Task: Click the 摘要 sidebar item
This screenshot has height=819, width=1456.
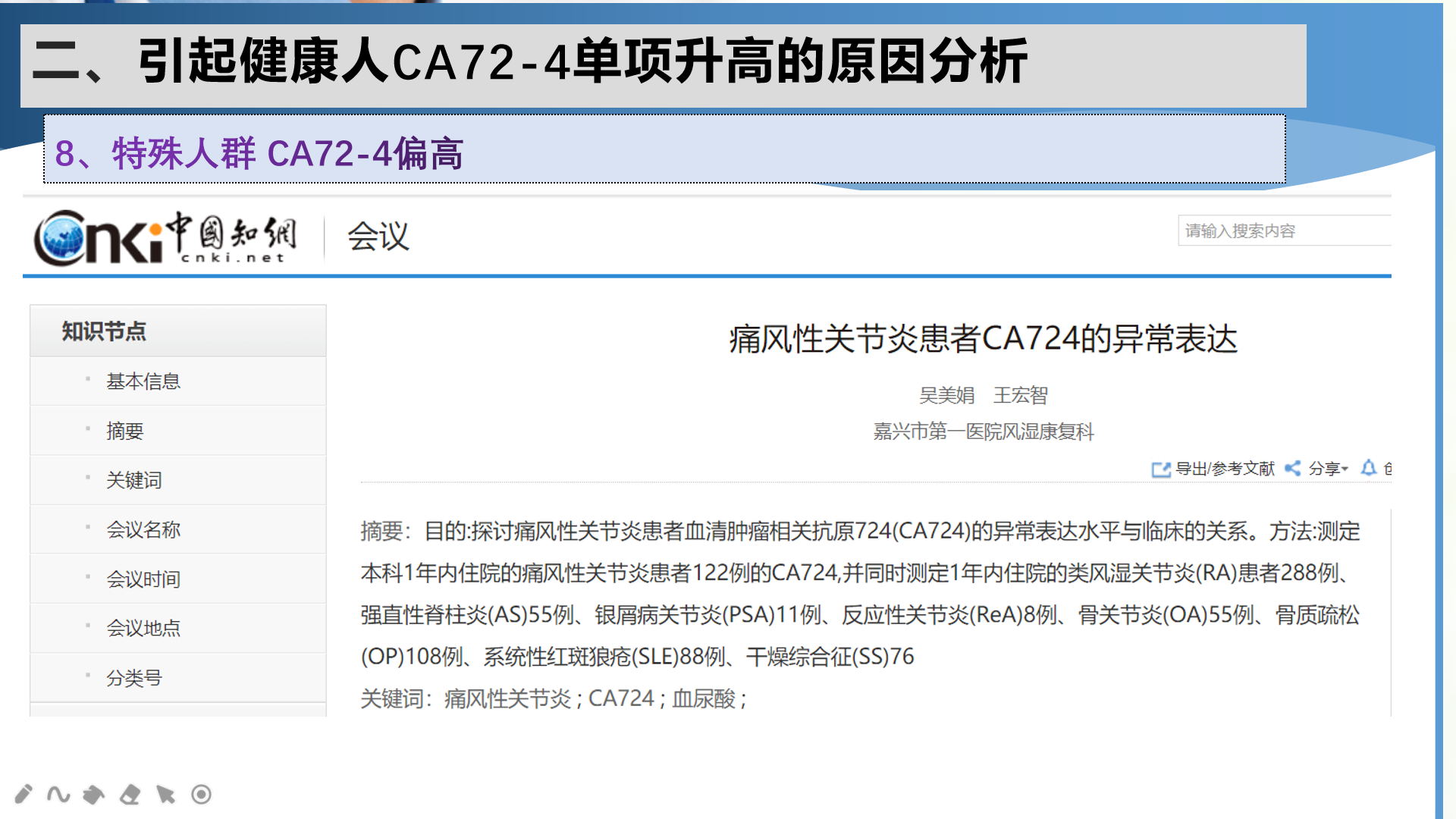Action: tap(125, 430)
